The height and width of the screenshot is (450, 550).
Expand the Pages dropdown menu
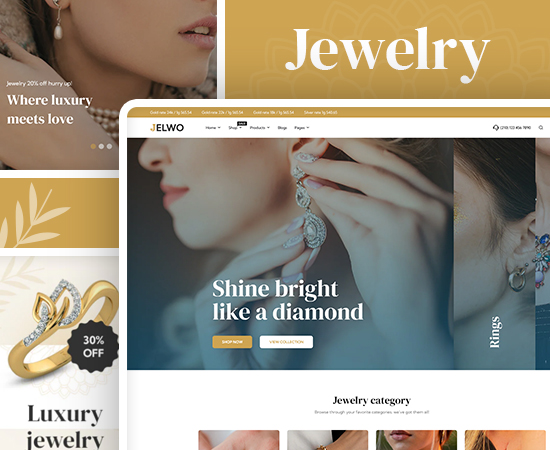click(301, 128)
